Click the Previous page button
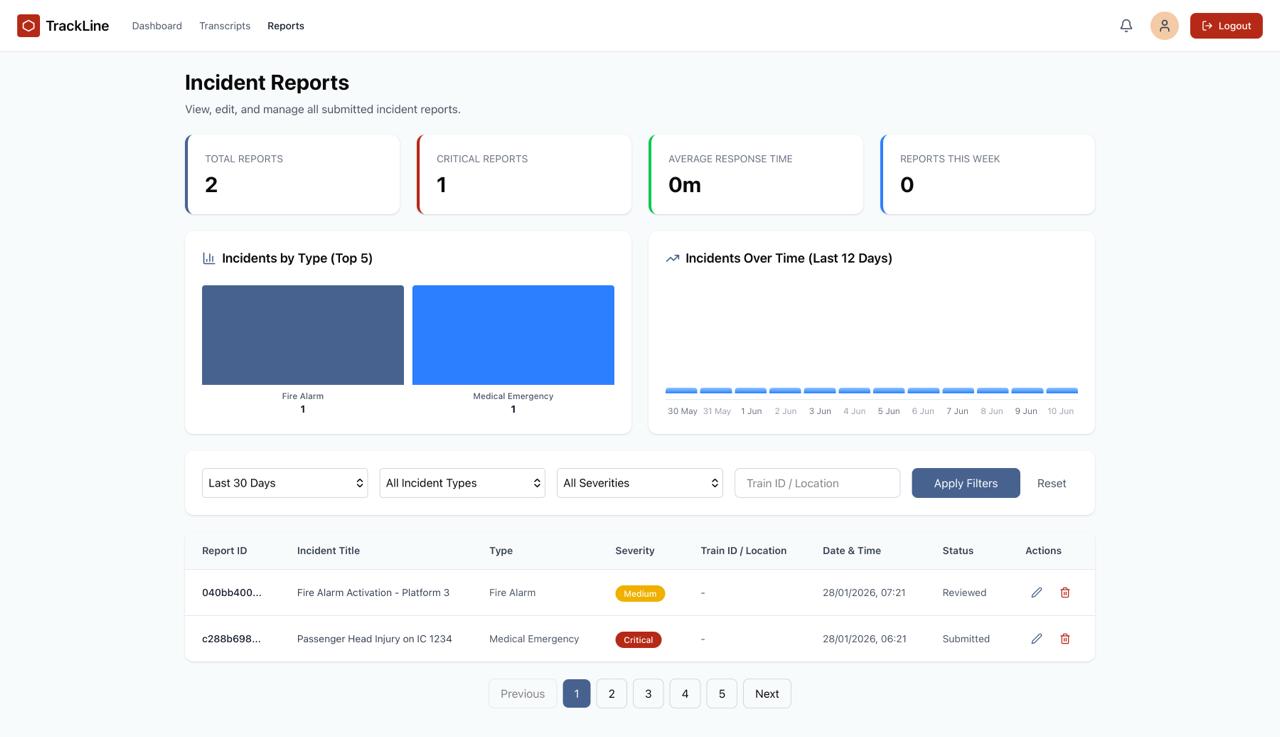This screenshot has width=1280, height=737. point(523,694)
